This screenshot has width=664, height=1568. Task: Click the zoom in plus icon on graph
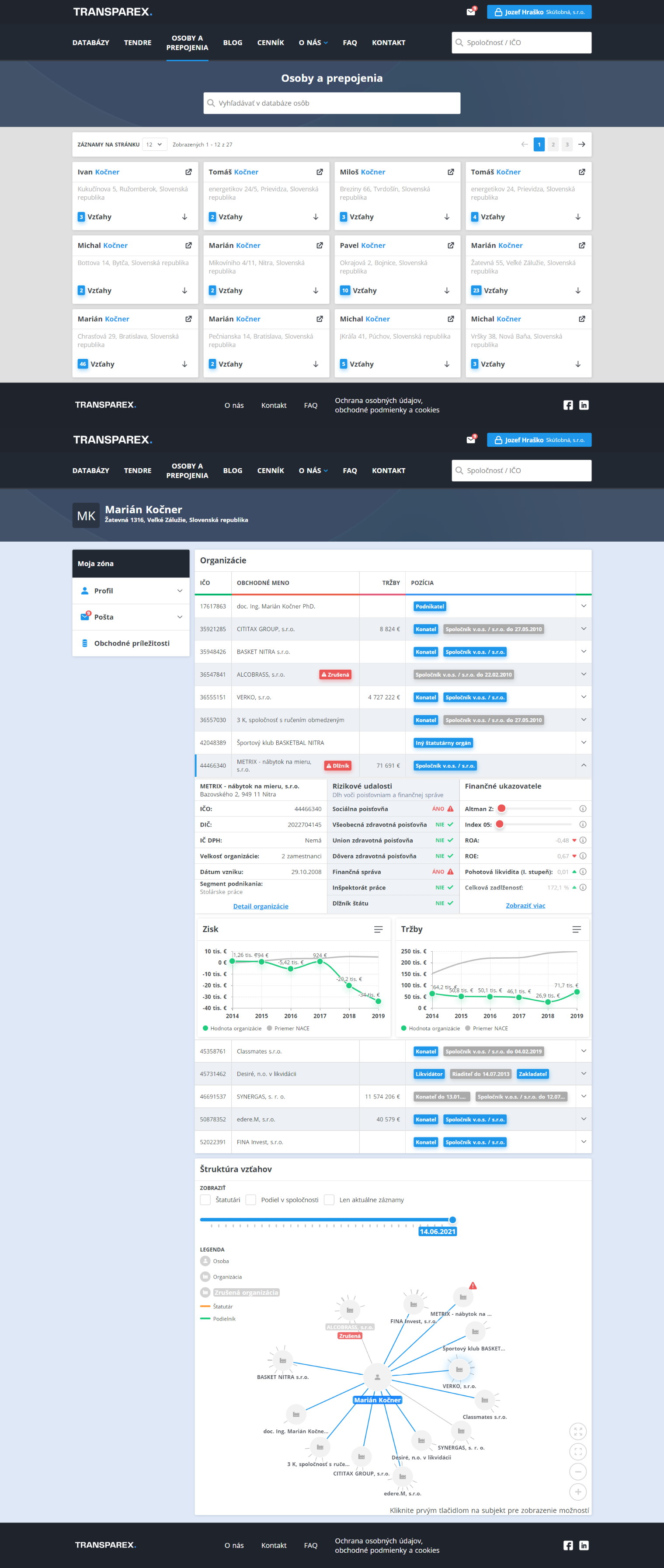pos(577,1492)
